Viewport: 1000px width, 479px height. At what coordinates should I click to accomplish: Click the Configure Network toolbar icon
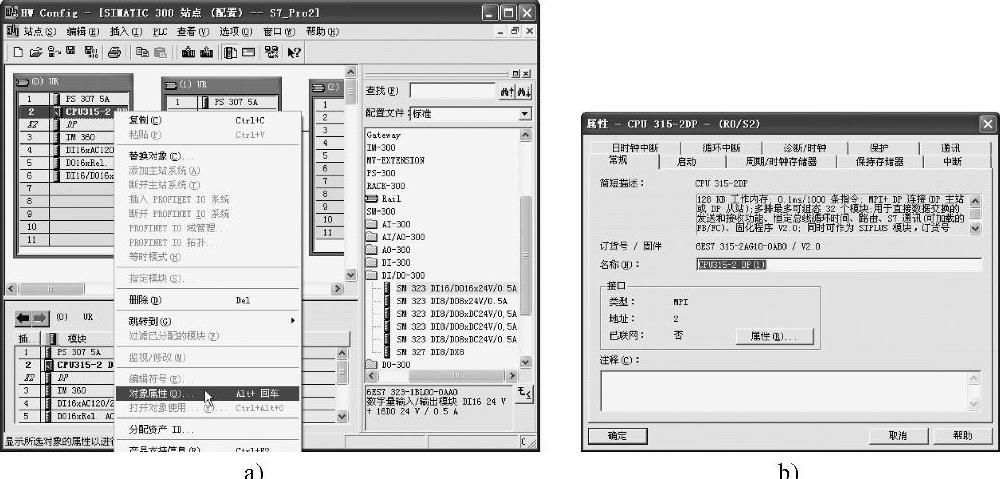tap(272, 53)
